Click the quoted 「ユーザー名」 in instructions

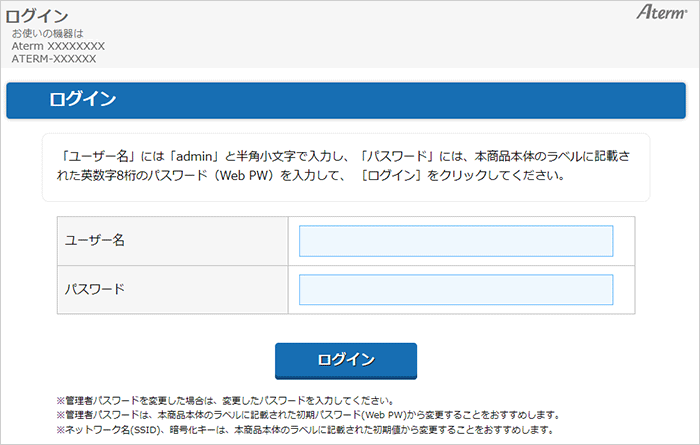pyautogui.click(x=92, y=157)
